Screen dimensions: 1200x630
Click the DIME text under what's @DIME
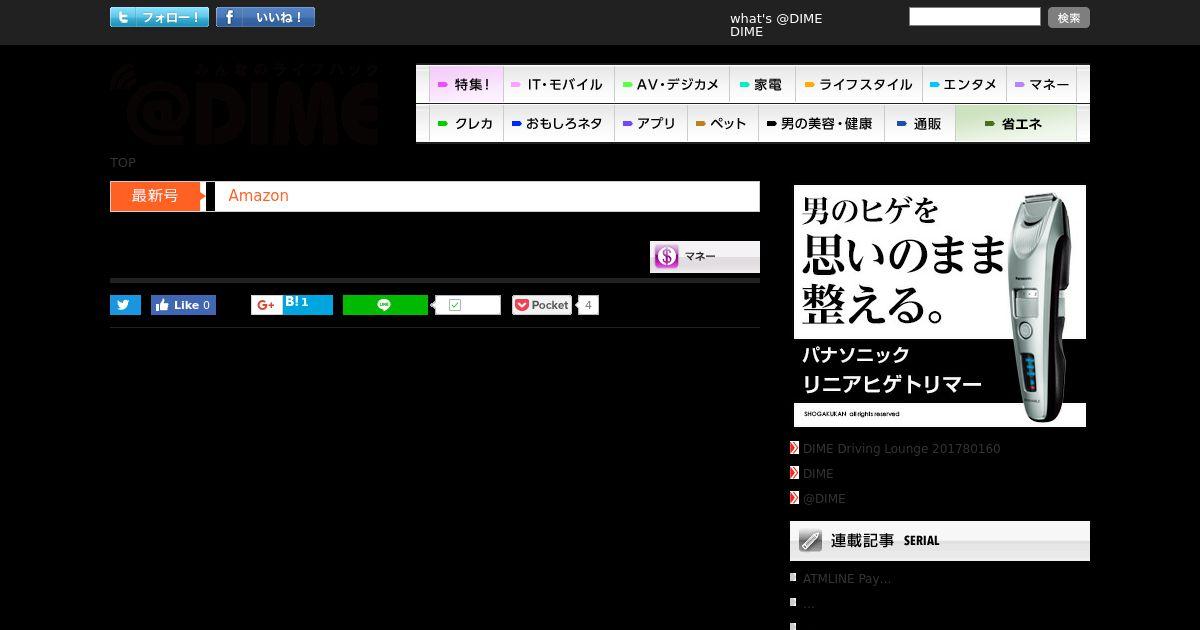point(746,32)
